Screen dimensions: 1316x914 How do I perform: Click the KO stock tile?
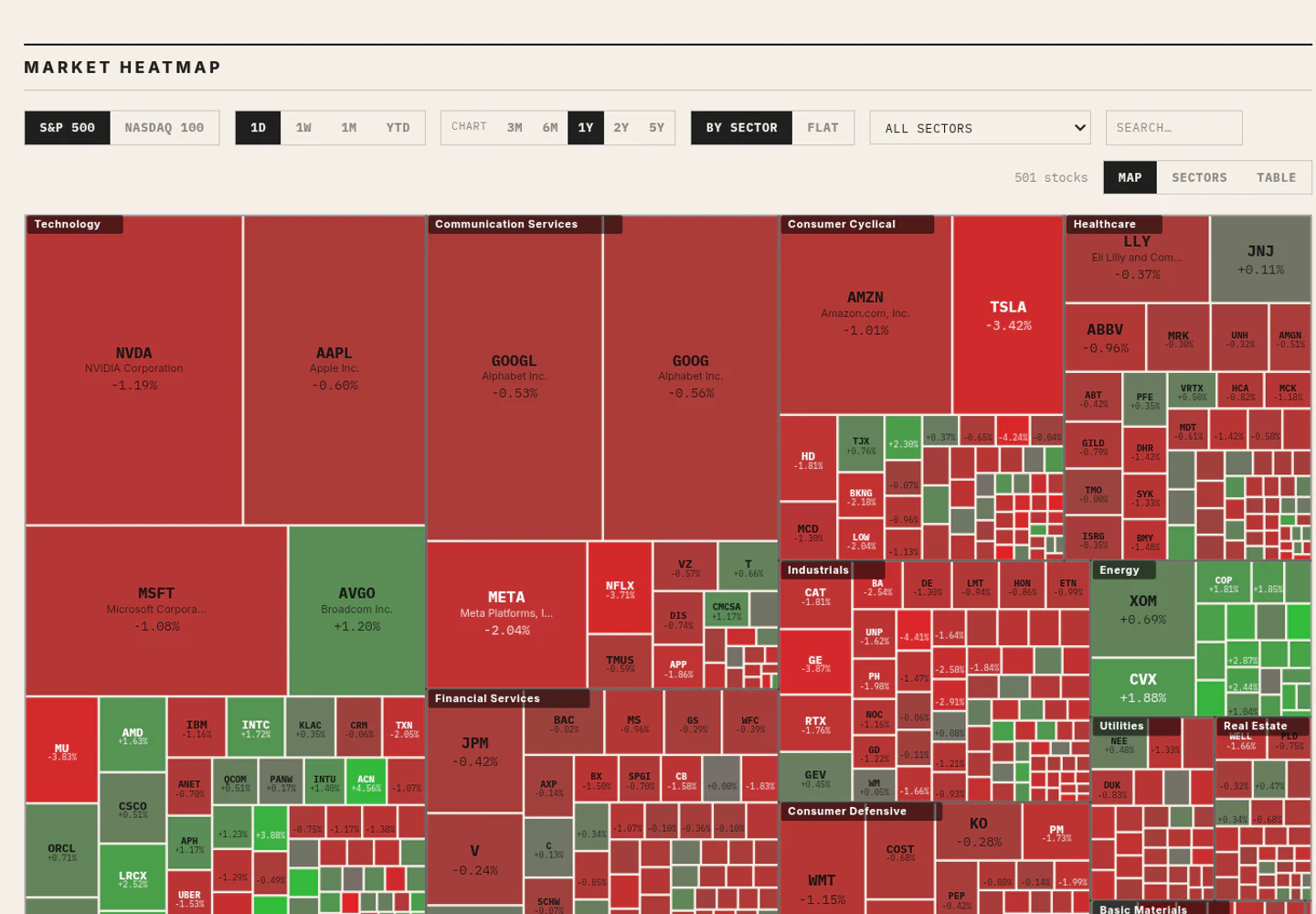click(978, 831)
